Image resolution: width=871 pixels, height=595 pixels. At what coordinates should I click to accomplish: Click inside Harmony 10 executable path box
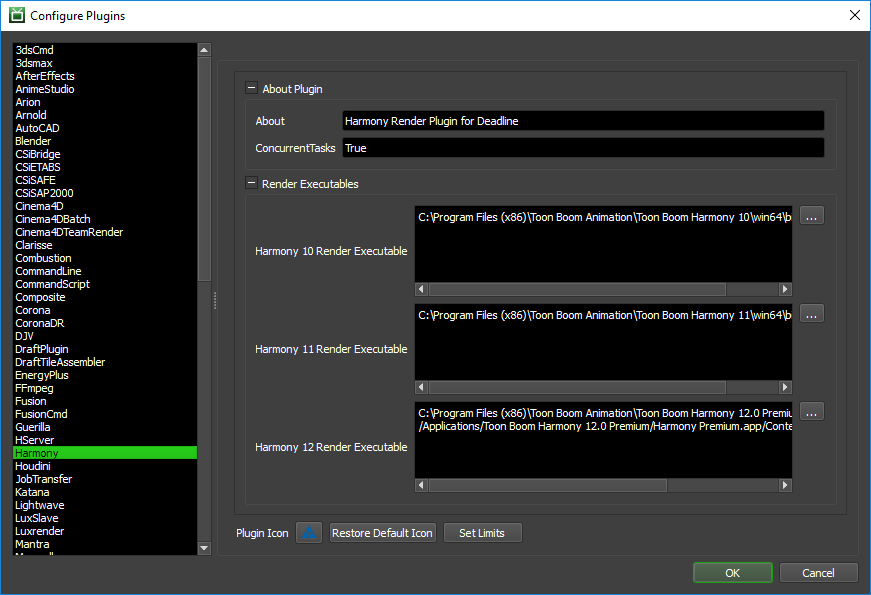click(603, 244)
